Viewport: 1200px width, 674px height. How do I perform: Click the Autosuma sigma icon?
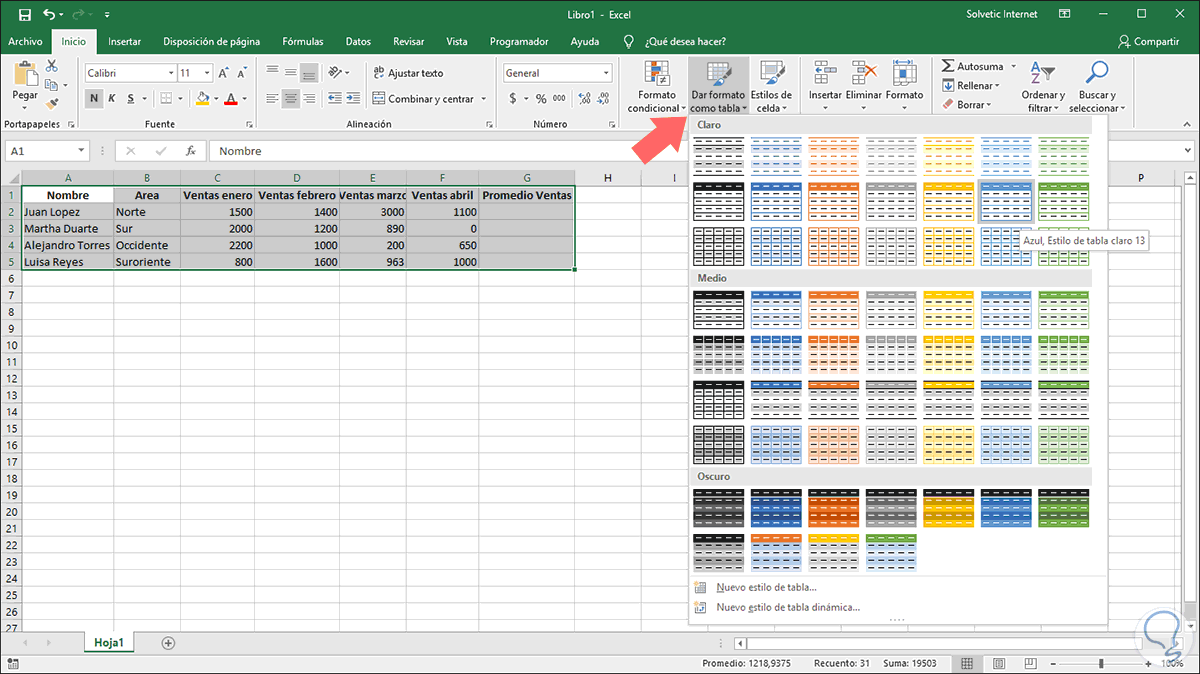click(x=948, y=67)
